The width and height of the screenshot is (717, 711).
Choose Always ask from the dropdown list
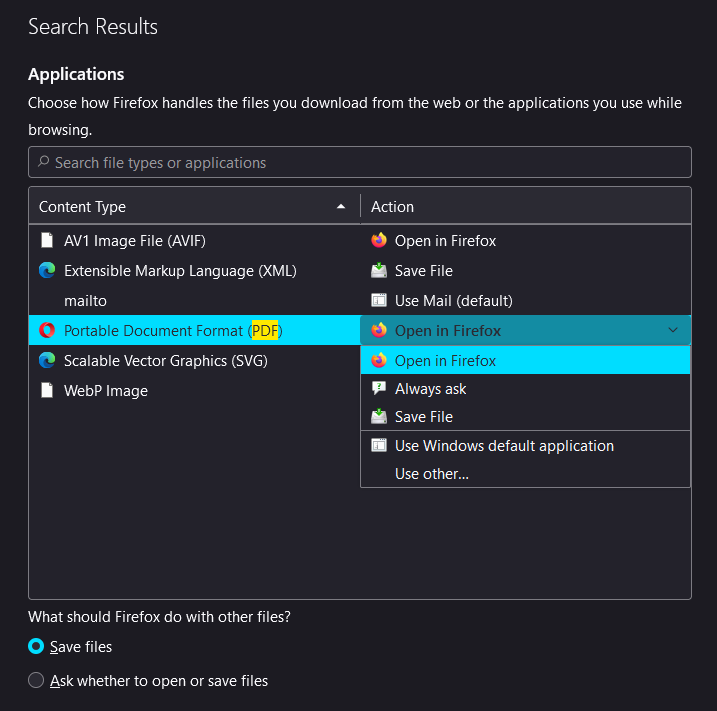(525, 389)
